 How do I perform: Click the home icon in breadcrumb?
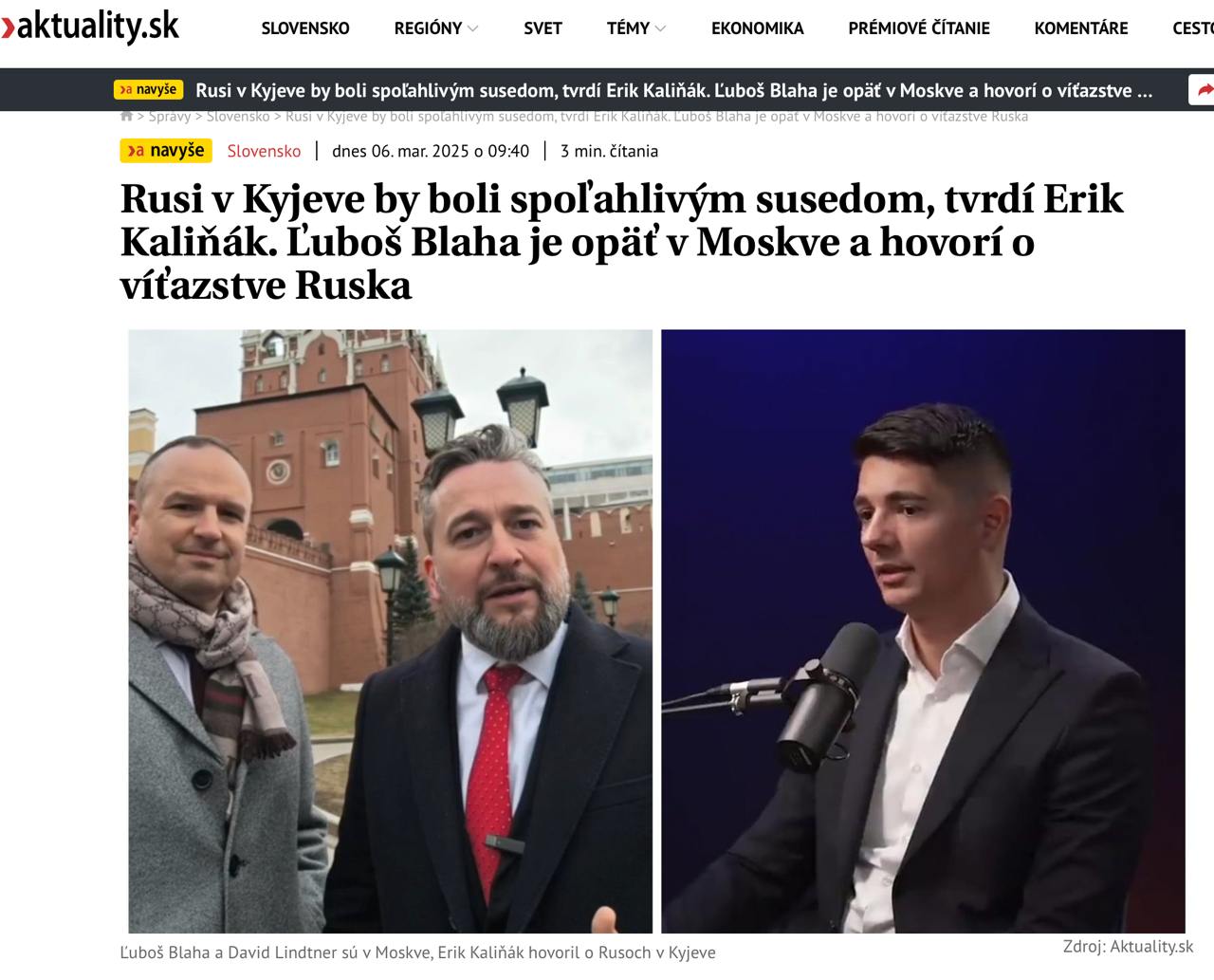126,116
